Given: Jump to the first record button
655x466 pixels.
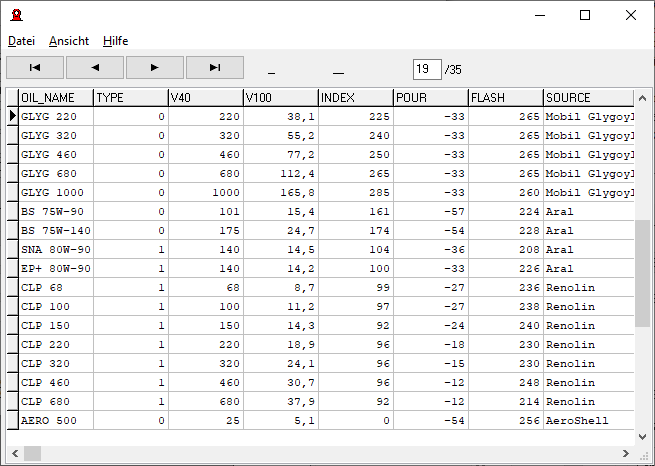Looking at the screenshot, I should point(35,67).
